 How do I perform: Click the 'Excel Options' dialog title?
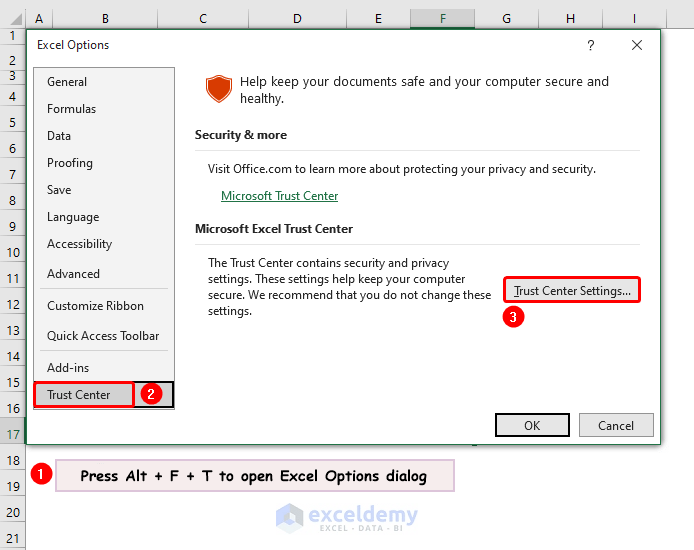(x=73, y=45)
